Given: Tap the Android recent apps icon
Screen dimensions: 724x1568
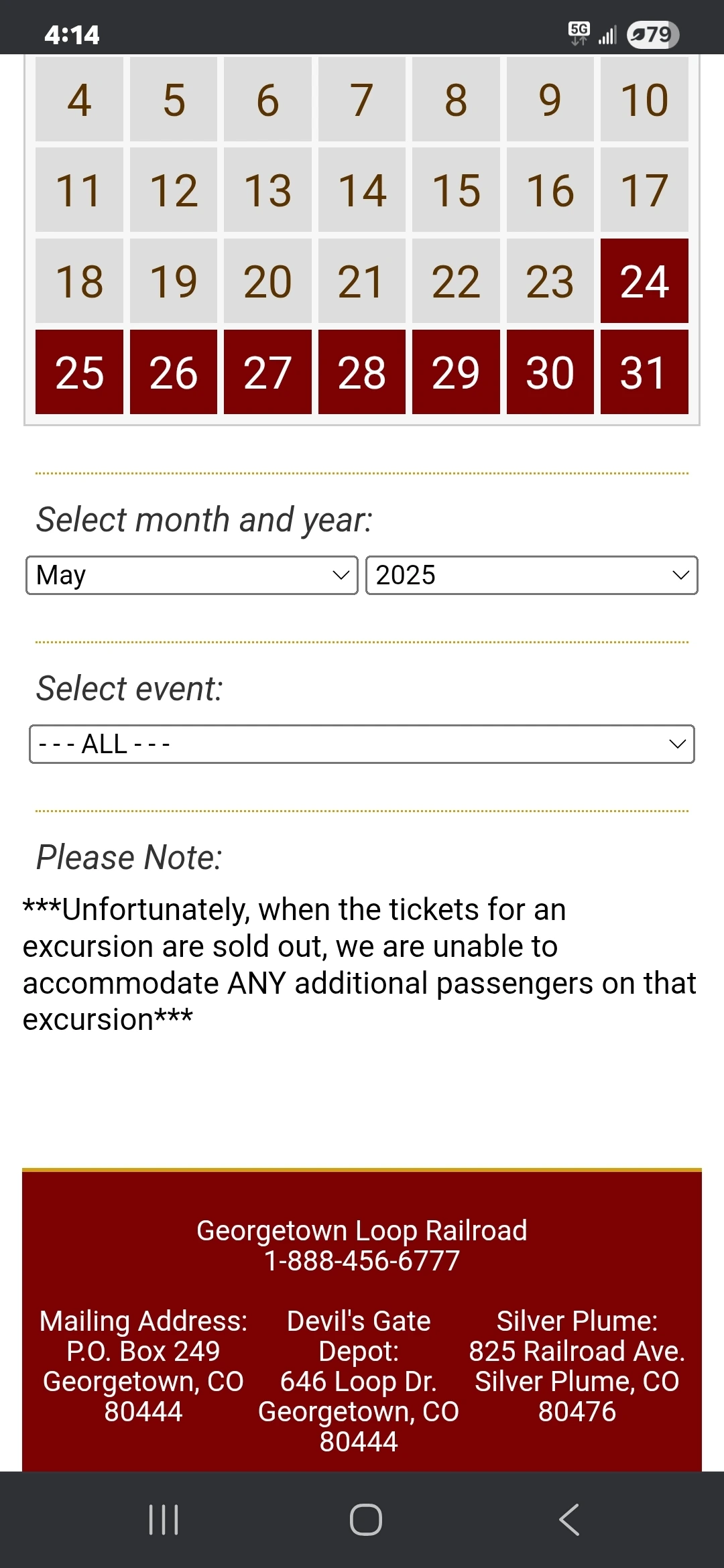Looking at the screenshot, I should pos(164,1519).
